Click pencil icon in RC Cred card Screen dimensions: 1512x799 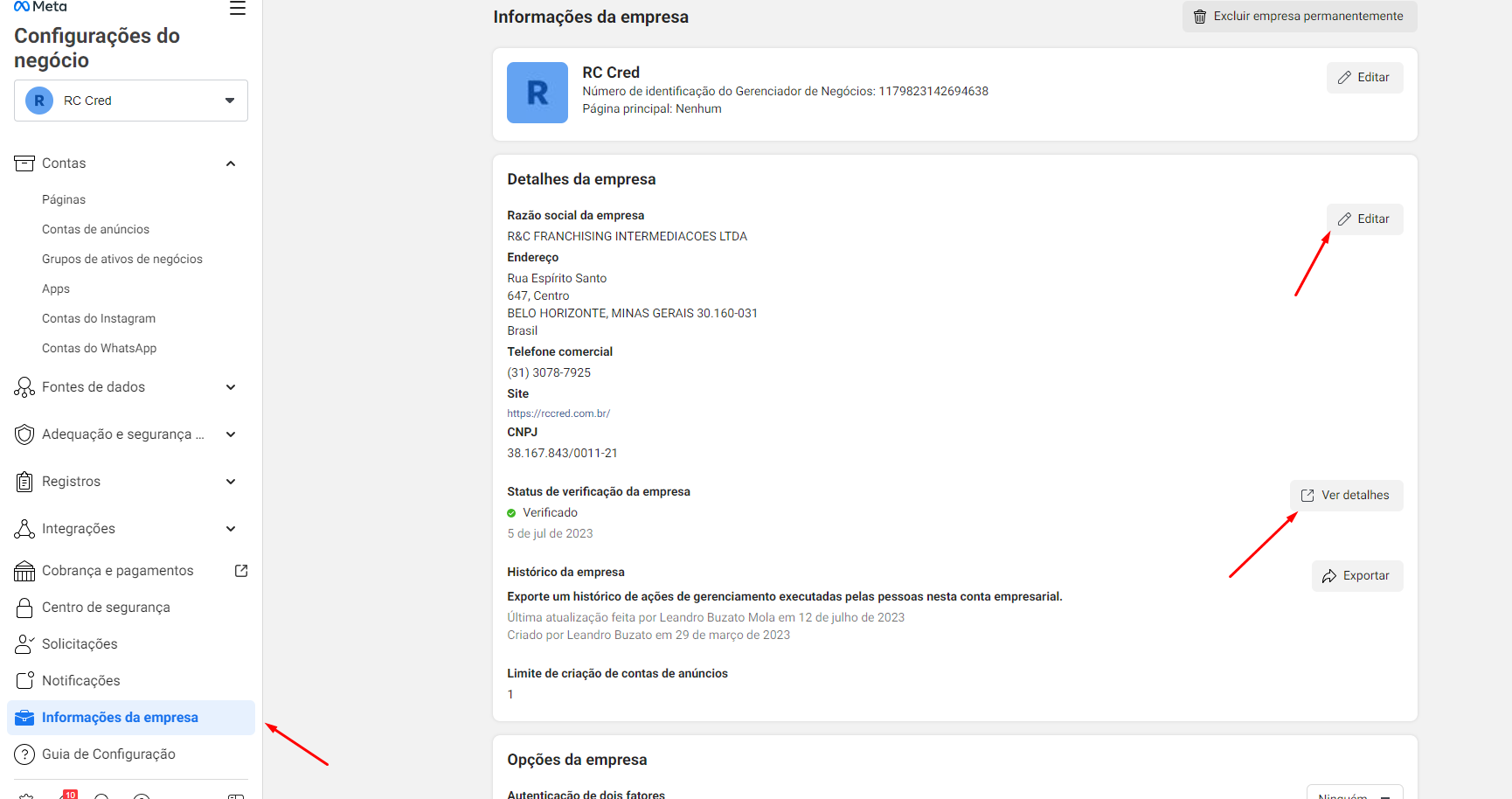coord(1344,78)
